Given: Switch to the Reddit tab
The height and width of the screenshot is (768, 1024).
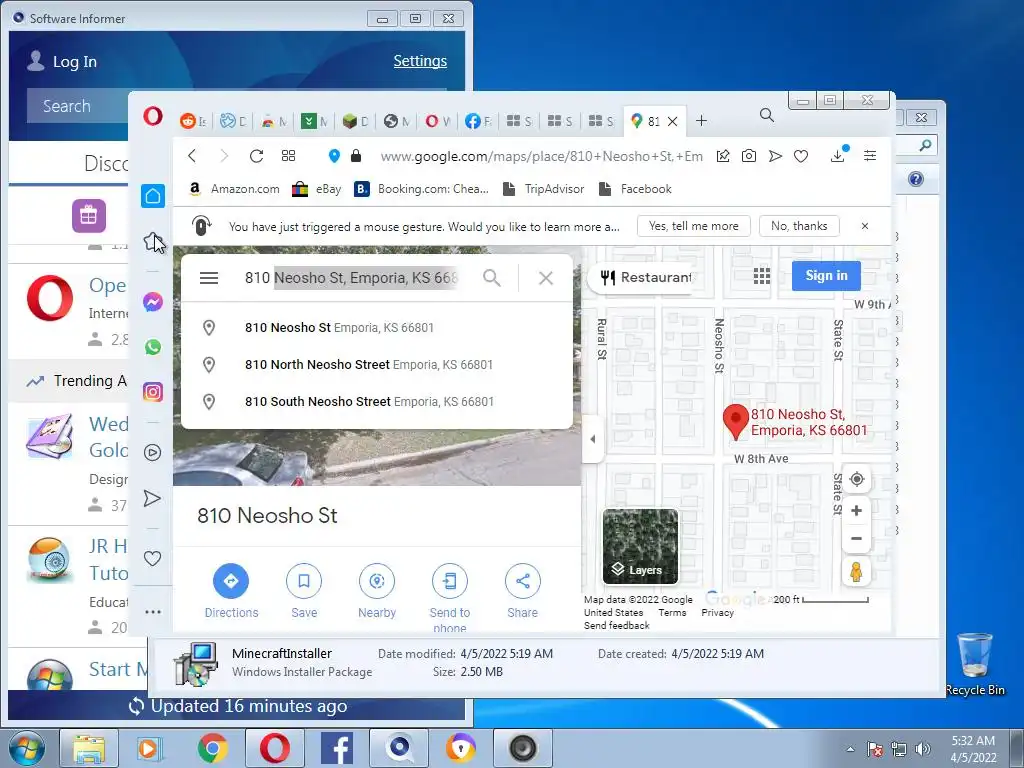Looking at the screenshot, I should click(193, 121).
